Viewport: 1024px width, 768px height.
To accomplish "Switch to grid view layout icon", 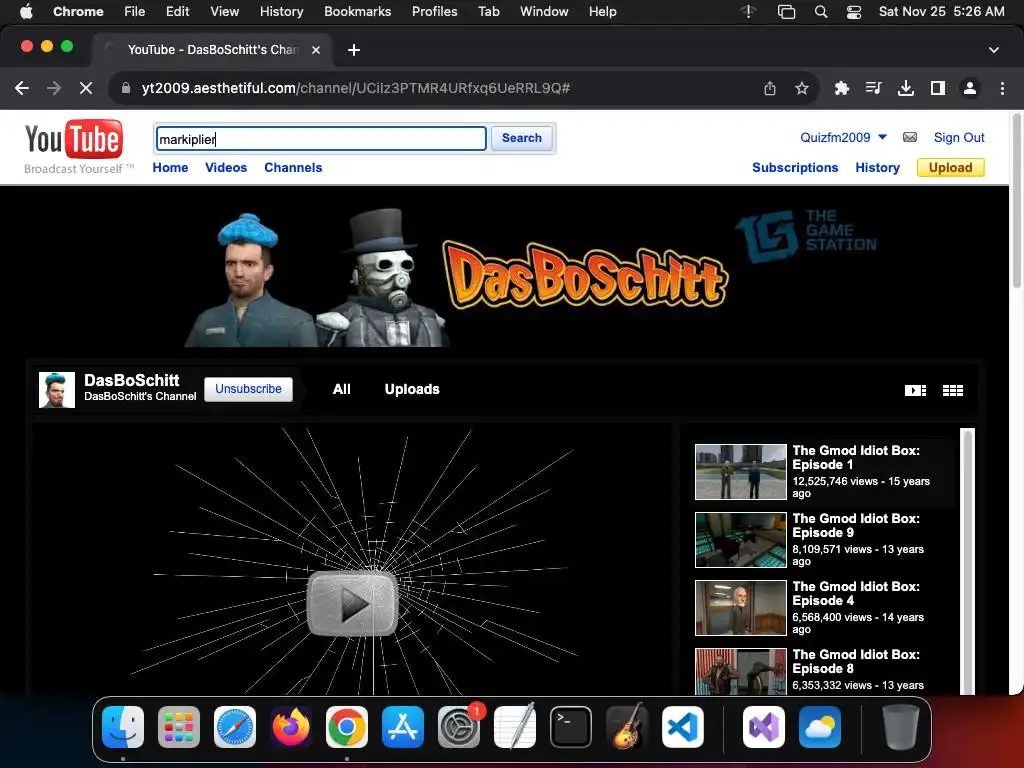I will pos(953,391).
